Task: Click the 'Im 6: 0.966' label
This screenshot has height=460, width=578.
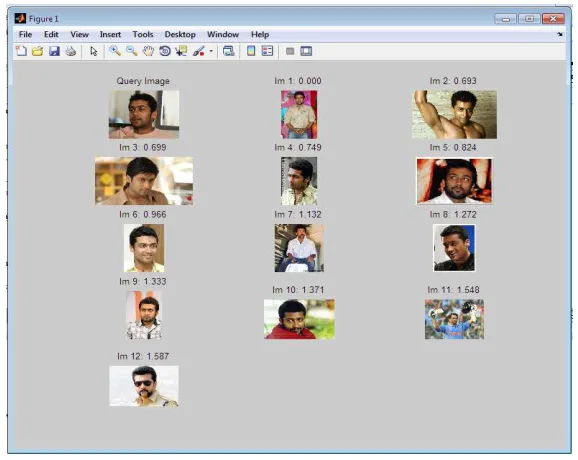Action: [143, 215]
